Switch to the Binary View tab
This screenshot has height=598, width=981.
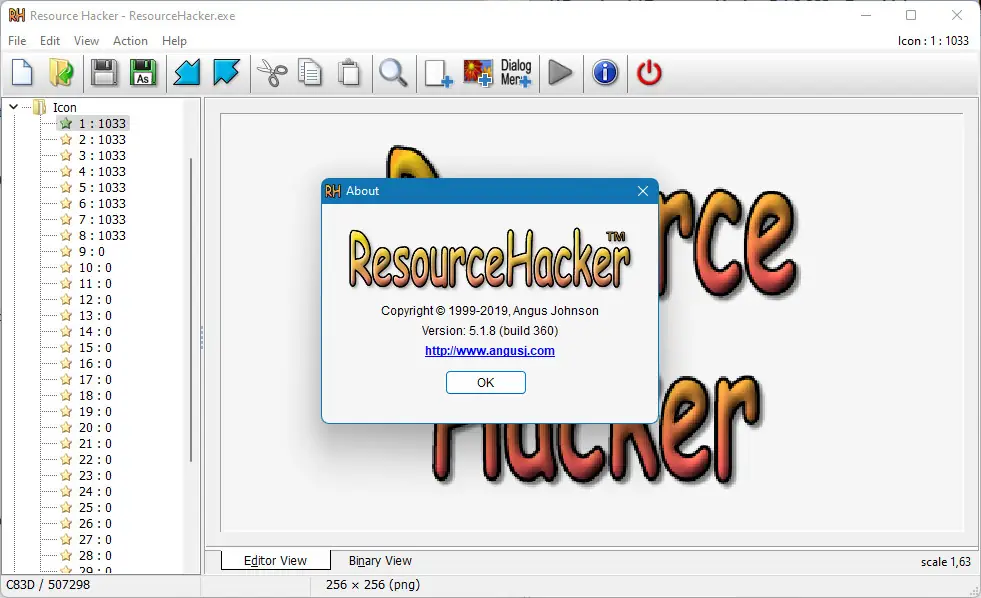tap(380, 560)
